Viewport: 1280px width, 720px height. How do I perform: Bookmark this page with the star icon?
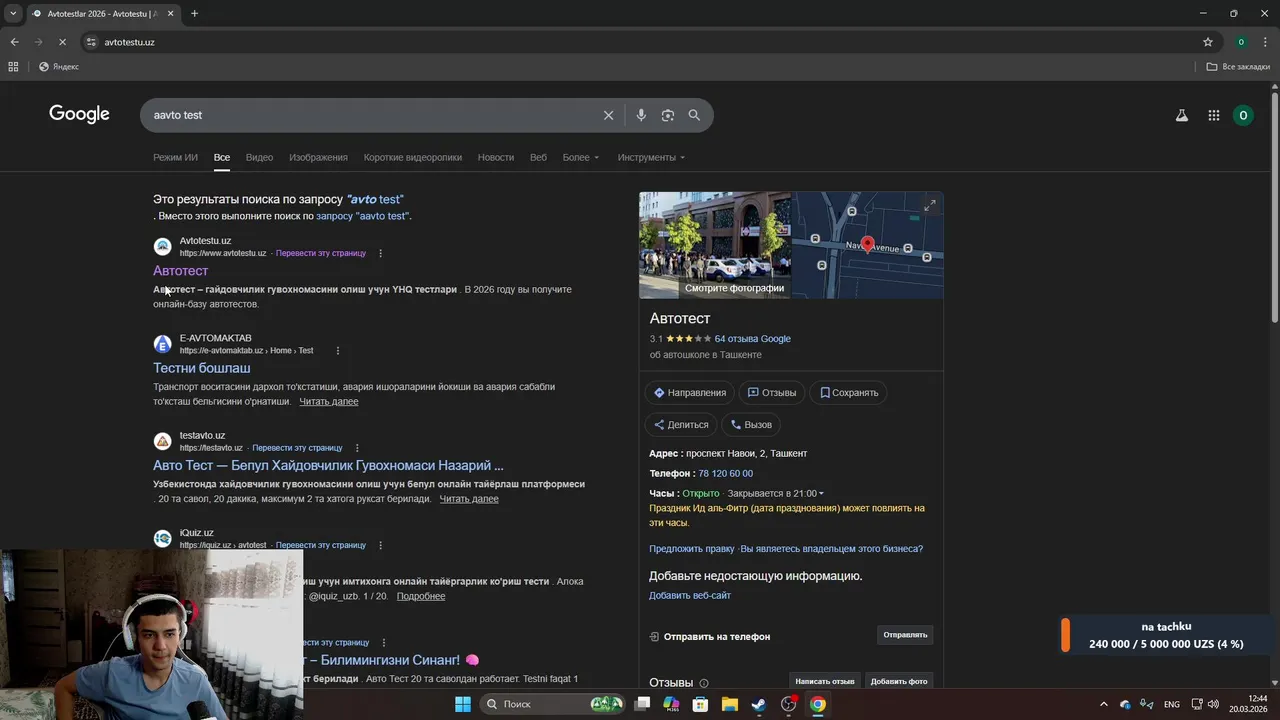[1208, 42]
